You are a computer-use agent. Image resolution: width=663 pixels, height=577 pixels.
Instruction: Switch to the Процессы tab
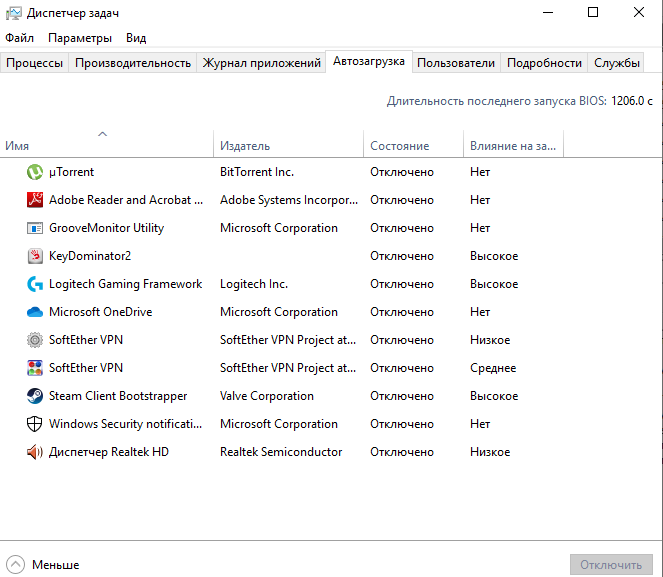click(x=34, y=63)
